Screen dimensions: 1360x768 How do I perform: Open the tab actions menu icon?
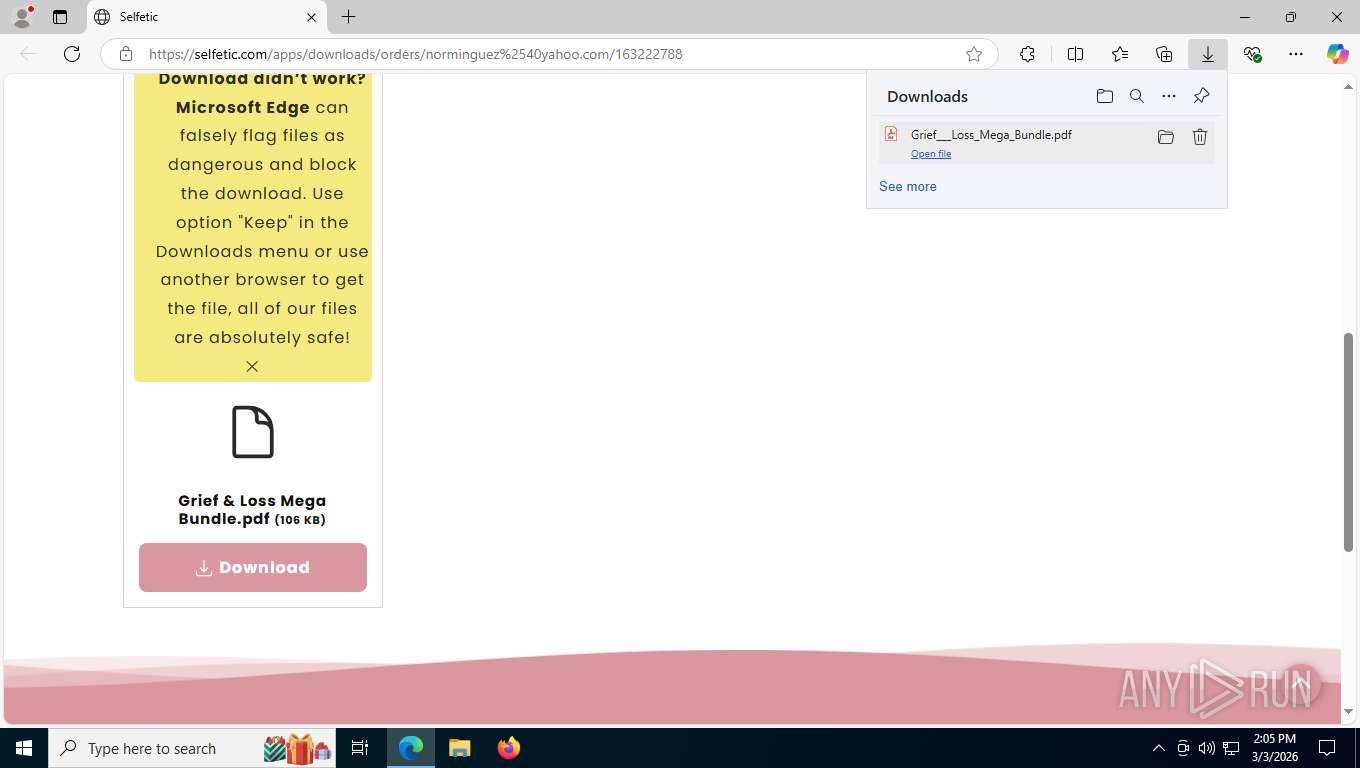tap(60, 17)
